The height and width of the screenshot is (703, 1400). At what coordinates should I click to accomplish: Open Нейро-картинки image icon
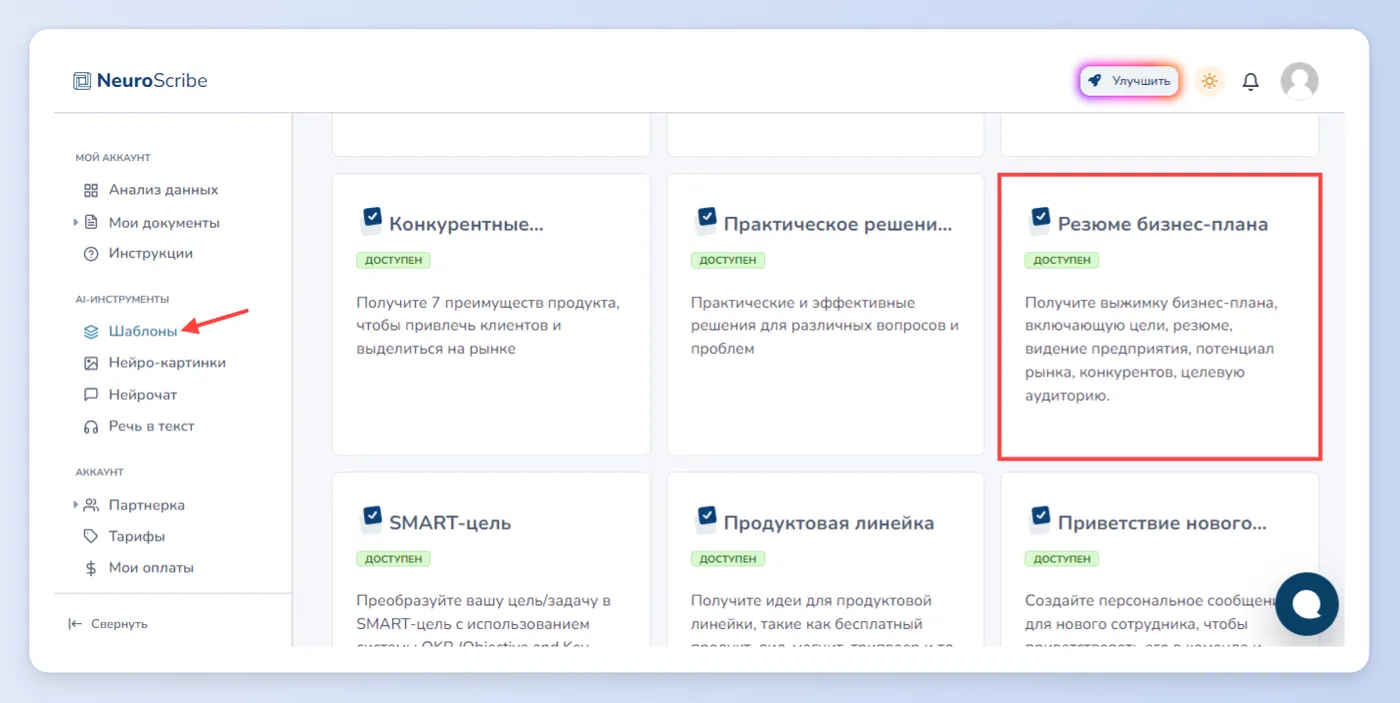coord(91,363)
